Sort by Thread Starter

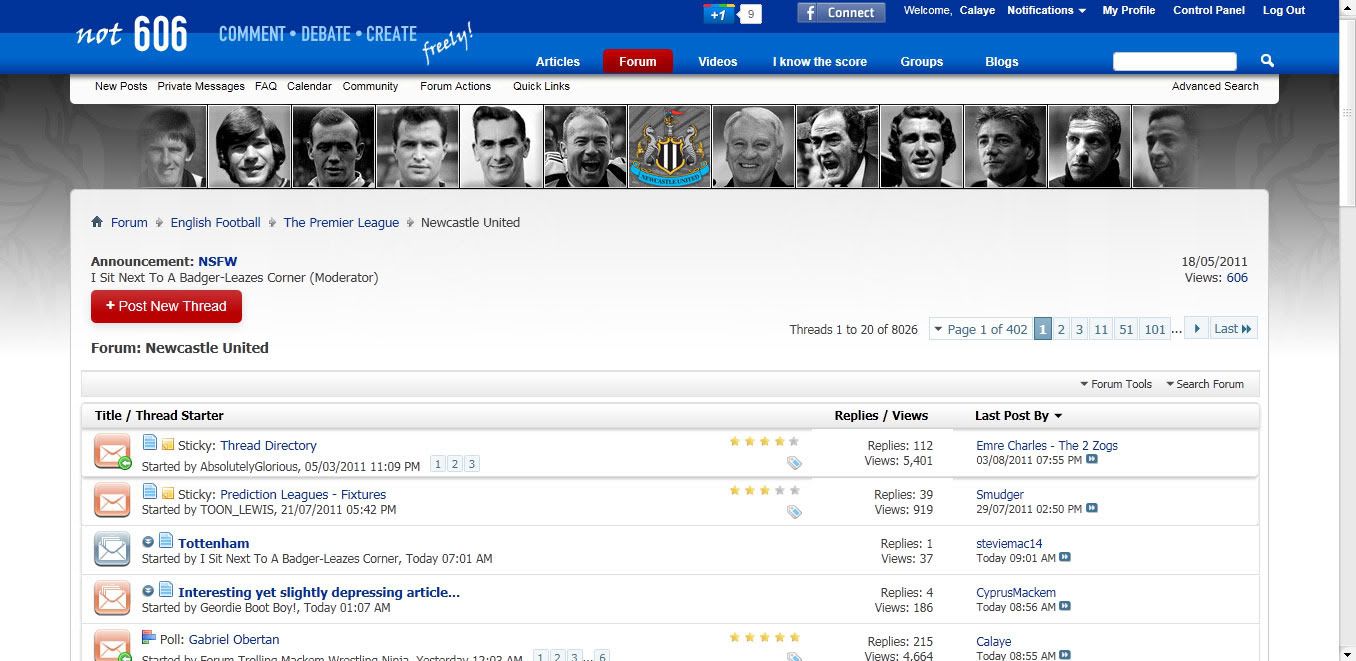coord(180,416)
